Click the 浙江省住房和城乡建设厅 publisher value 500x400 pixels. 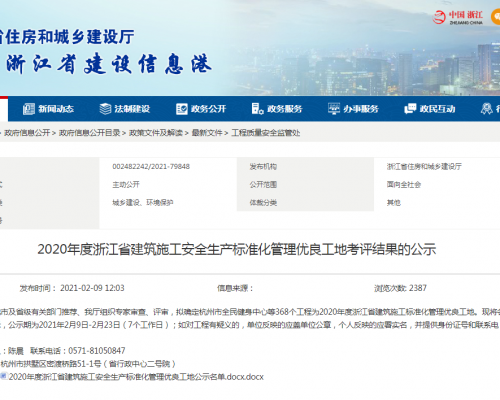(x=424, y=166)
